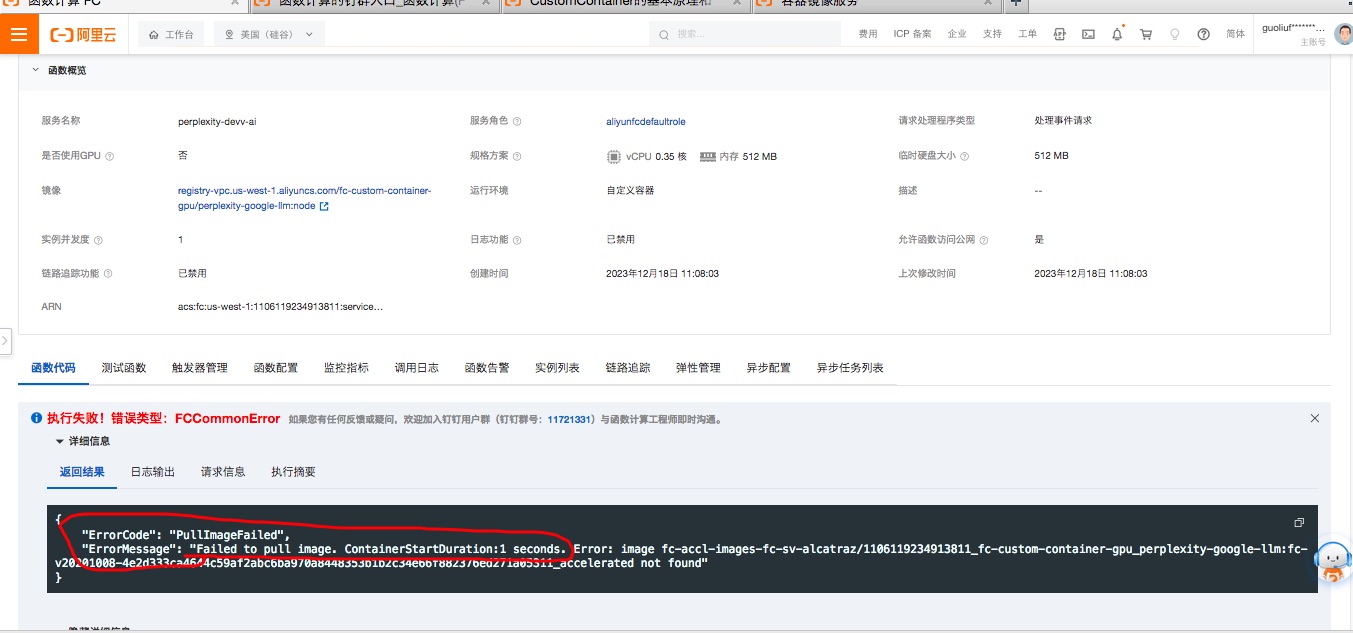Open the 费用 menu
Viewport: 1353px width, 633px height.
point(868,34)
